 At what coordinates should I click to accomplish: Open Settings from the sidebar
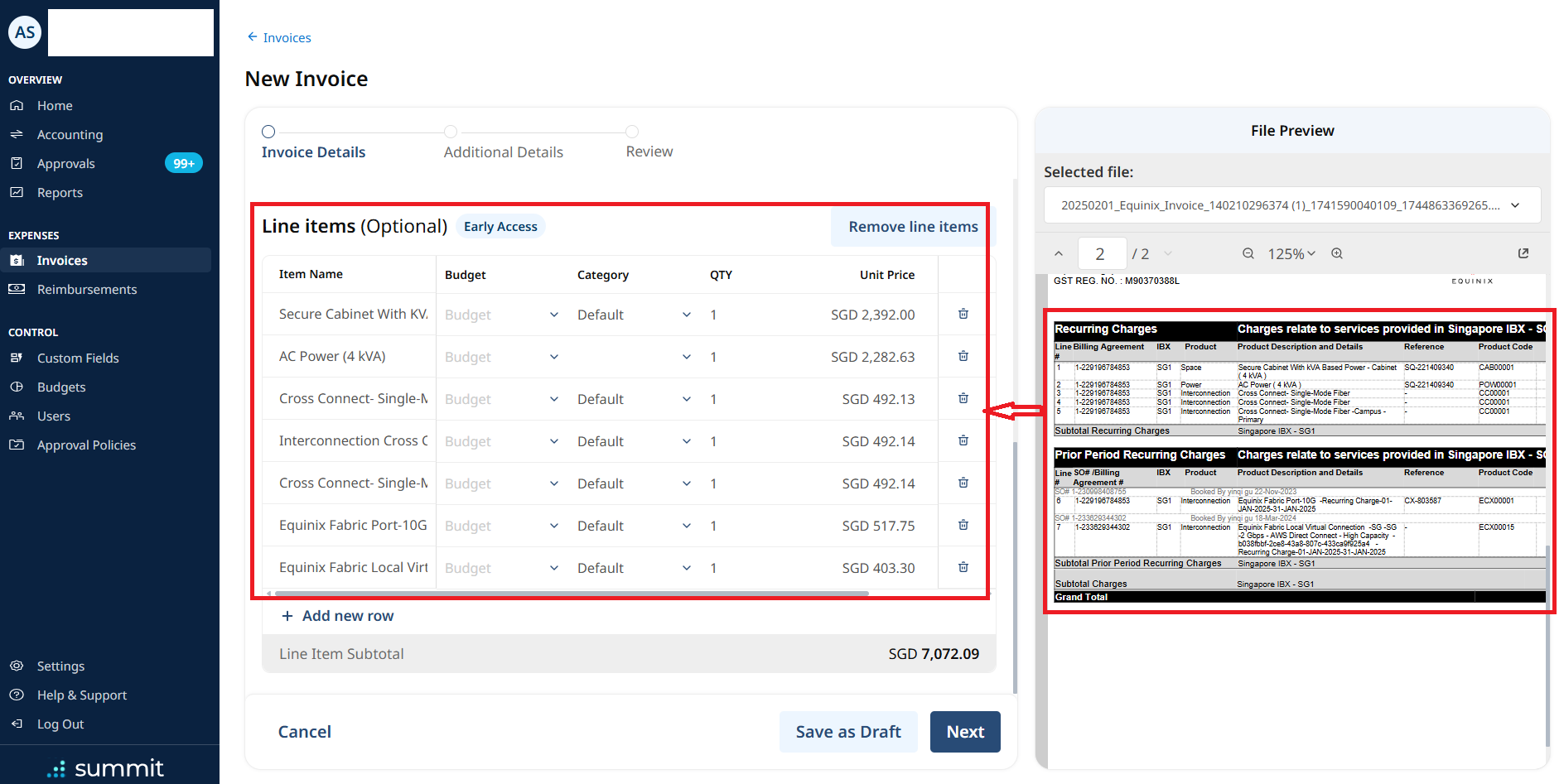coord(60,666)
